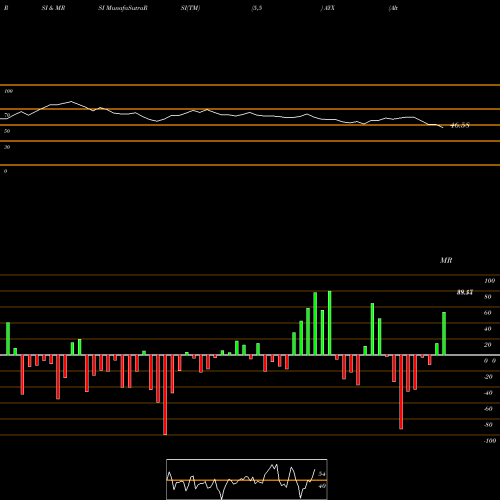
Task: Click the 50 label on the RSI axis
Action: 7,131
